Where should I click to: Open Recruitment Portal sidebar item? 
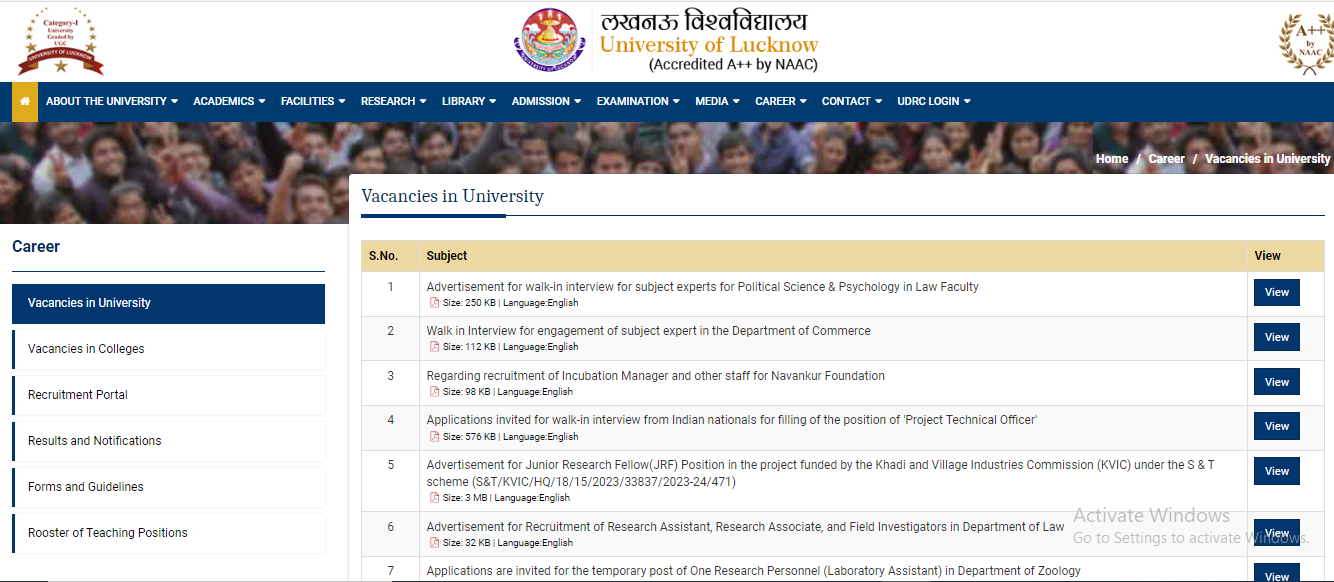pyautogui.click(x=168, y=395)
